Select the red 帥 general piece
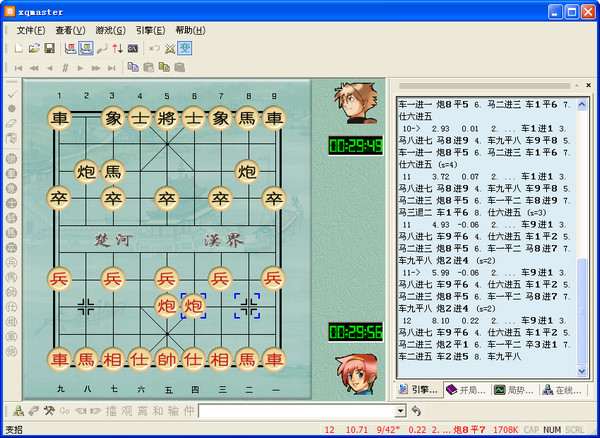This screenshot has width=600, height=438. click(x=167, y=360)
